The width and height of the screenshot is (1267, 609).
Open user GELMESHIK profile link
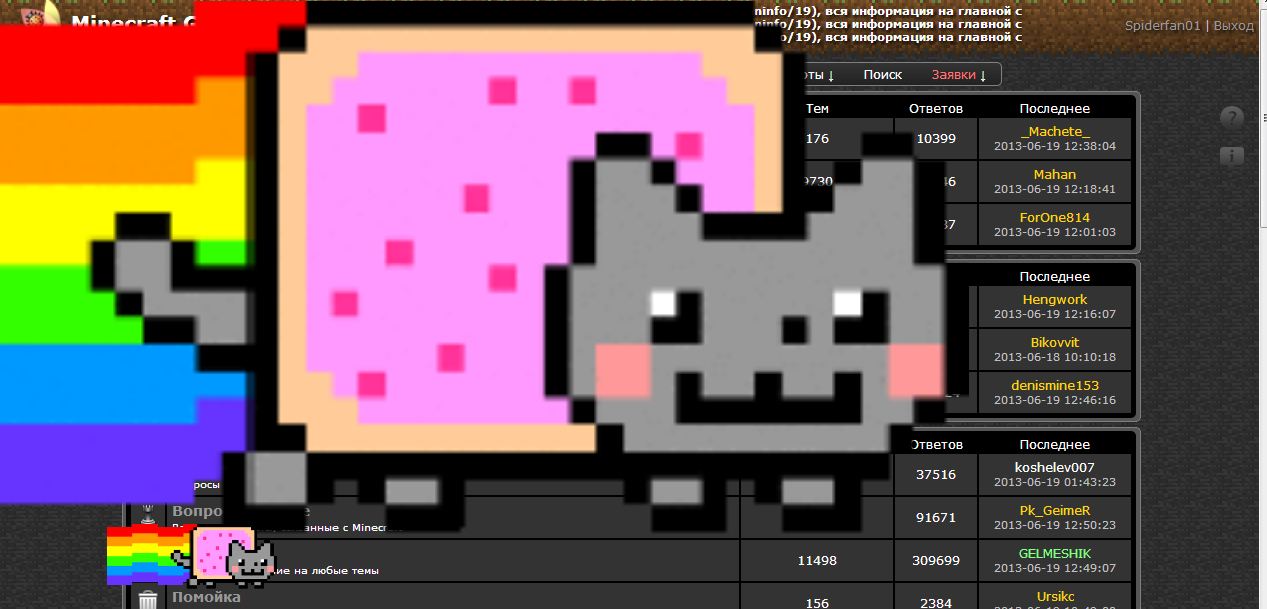tap(1055, 553)
